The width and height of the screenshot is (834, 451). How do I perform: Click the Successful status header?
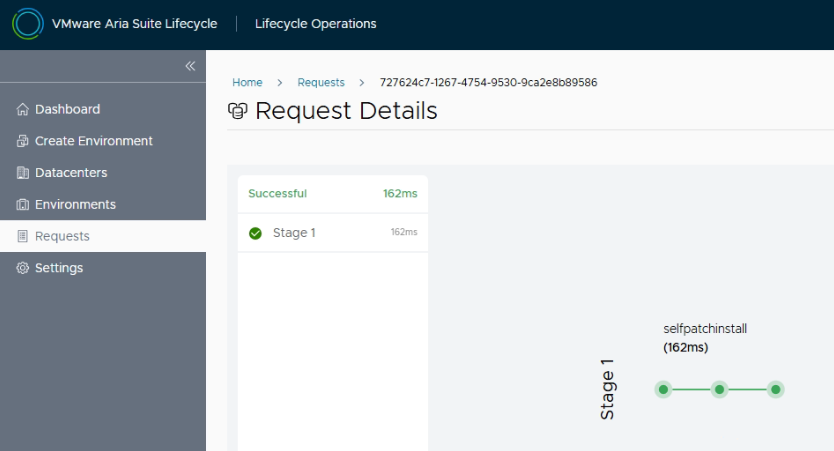(278, 194)
